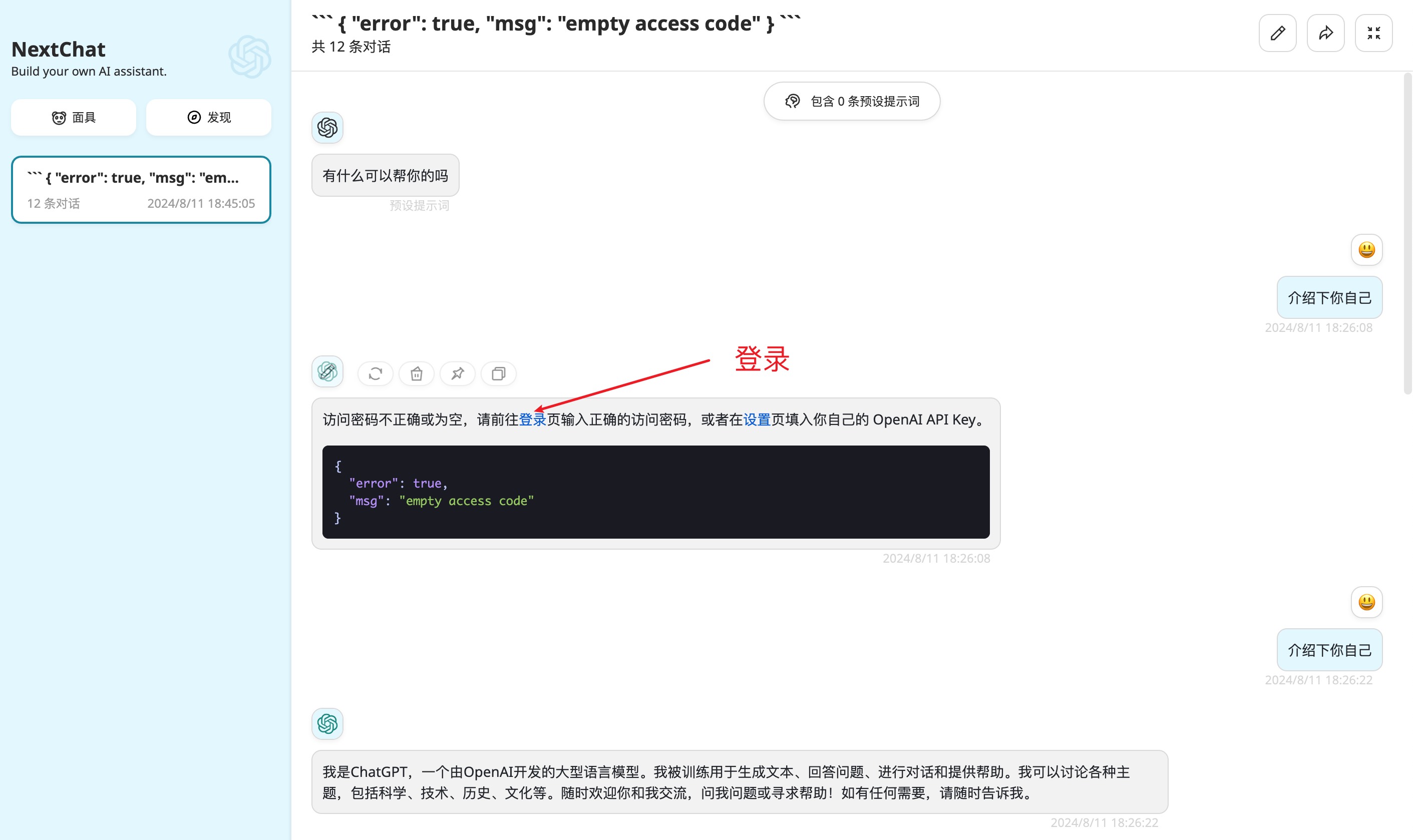Select the "error": true chat session card

[x=141, y=190]
